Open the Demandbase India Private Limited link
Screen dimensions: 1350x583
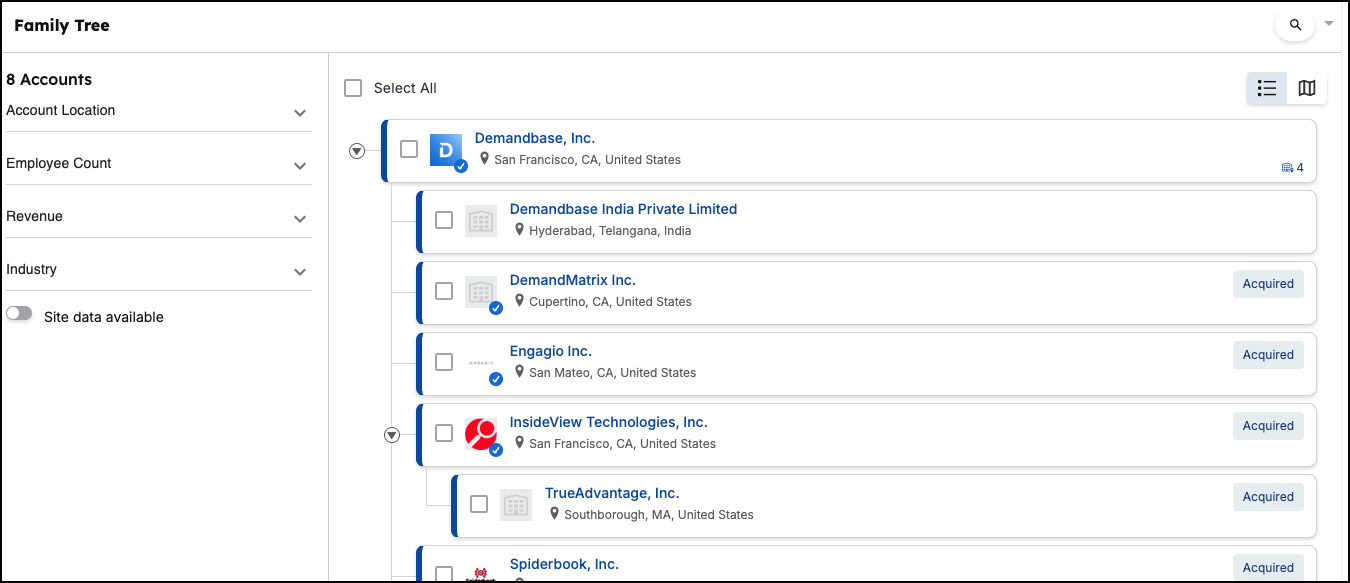pos(623,209)
